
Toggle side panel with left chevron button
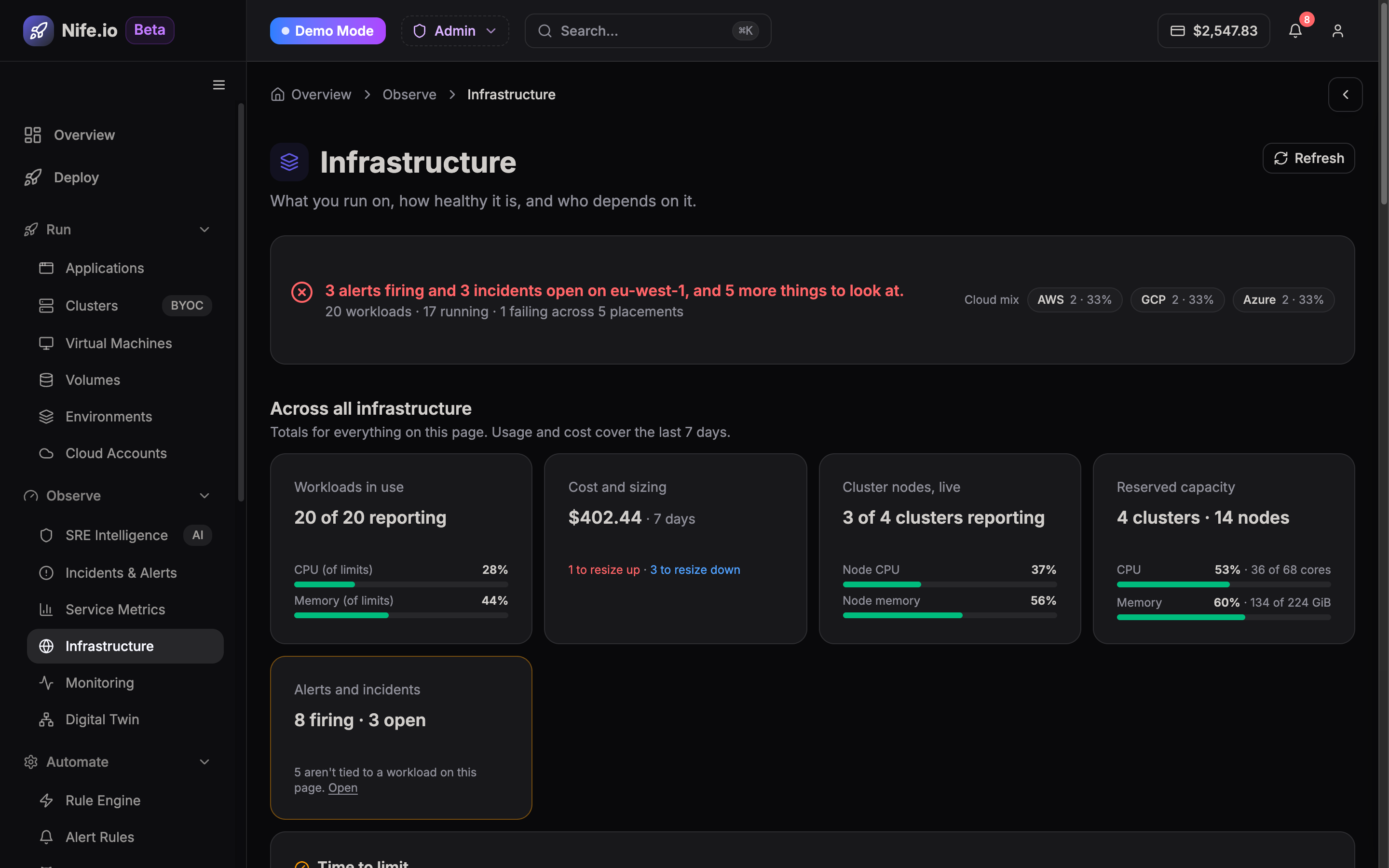click(1346, 95)
